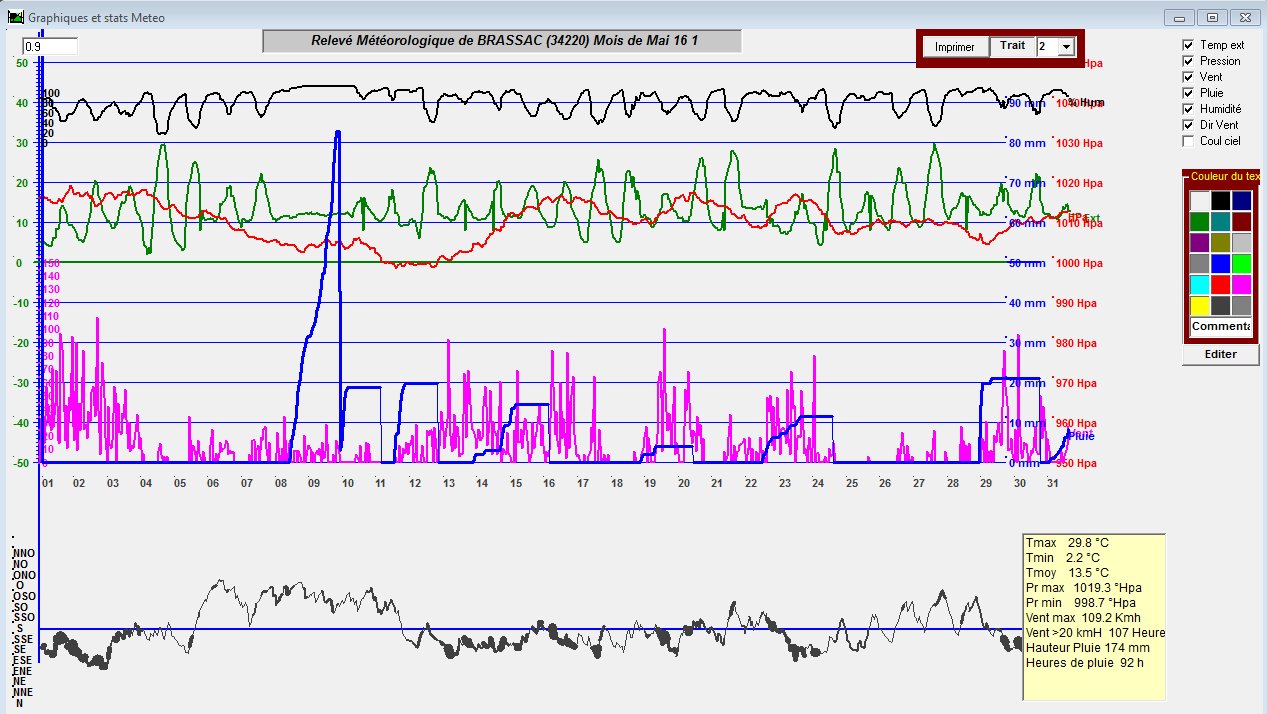Minimize the Graphiques et stats Meteo window
The height and width of the screenshot is (714, 1267).
(1181, 17)
